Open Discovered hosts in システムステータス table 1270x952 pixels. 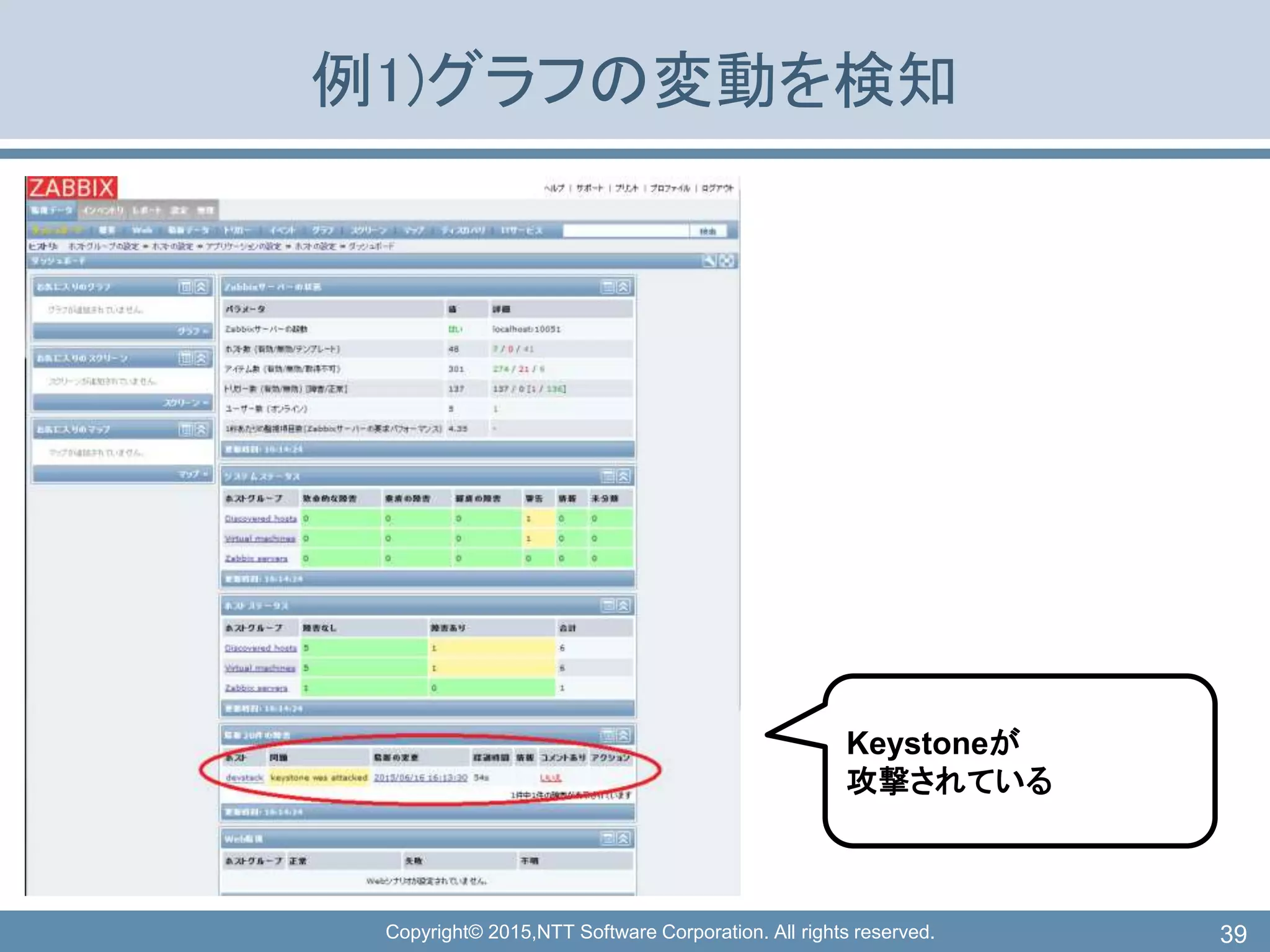260,519
